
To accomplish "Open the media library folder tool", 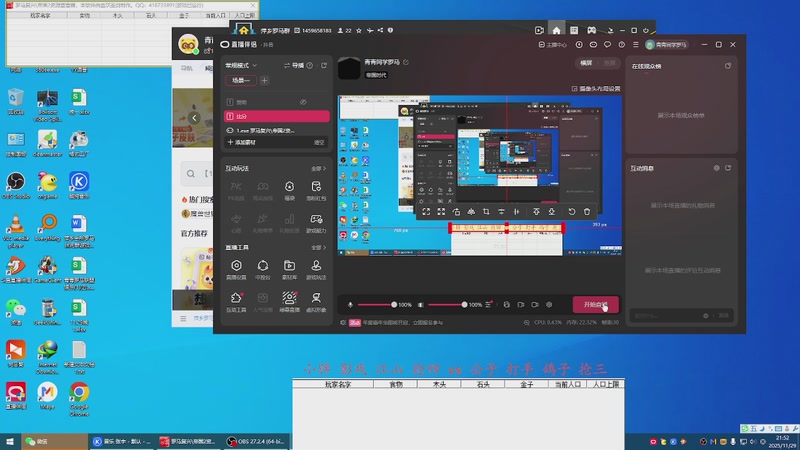I will [x=289, y=269].
